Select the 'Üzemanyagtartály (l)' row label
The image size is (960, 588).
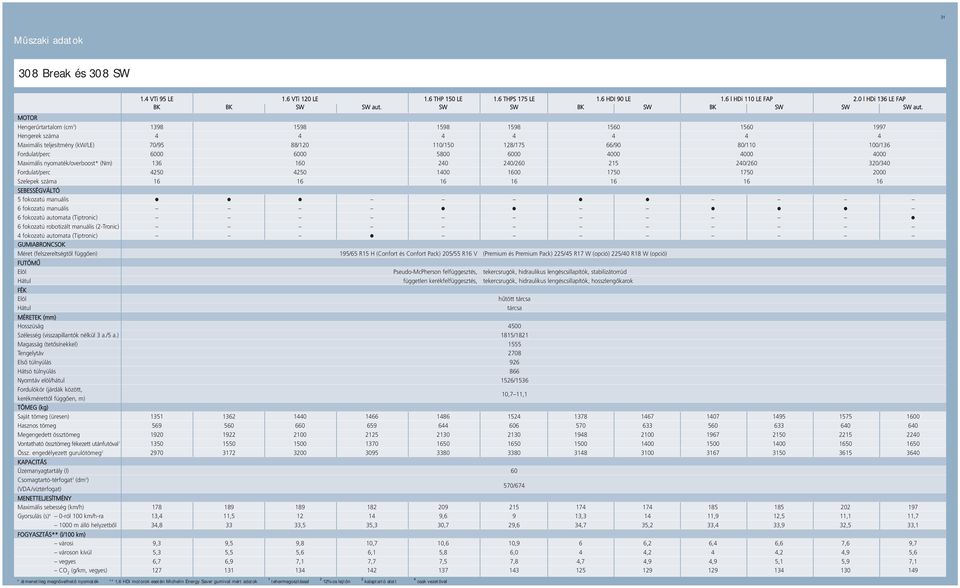[43, 471]
